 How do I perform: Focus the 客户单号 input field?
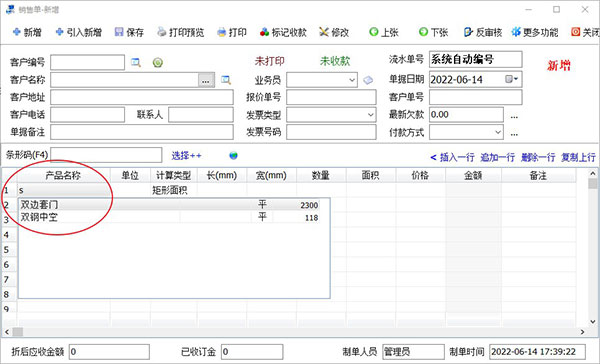tap(475, 97)
